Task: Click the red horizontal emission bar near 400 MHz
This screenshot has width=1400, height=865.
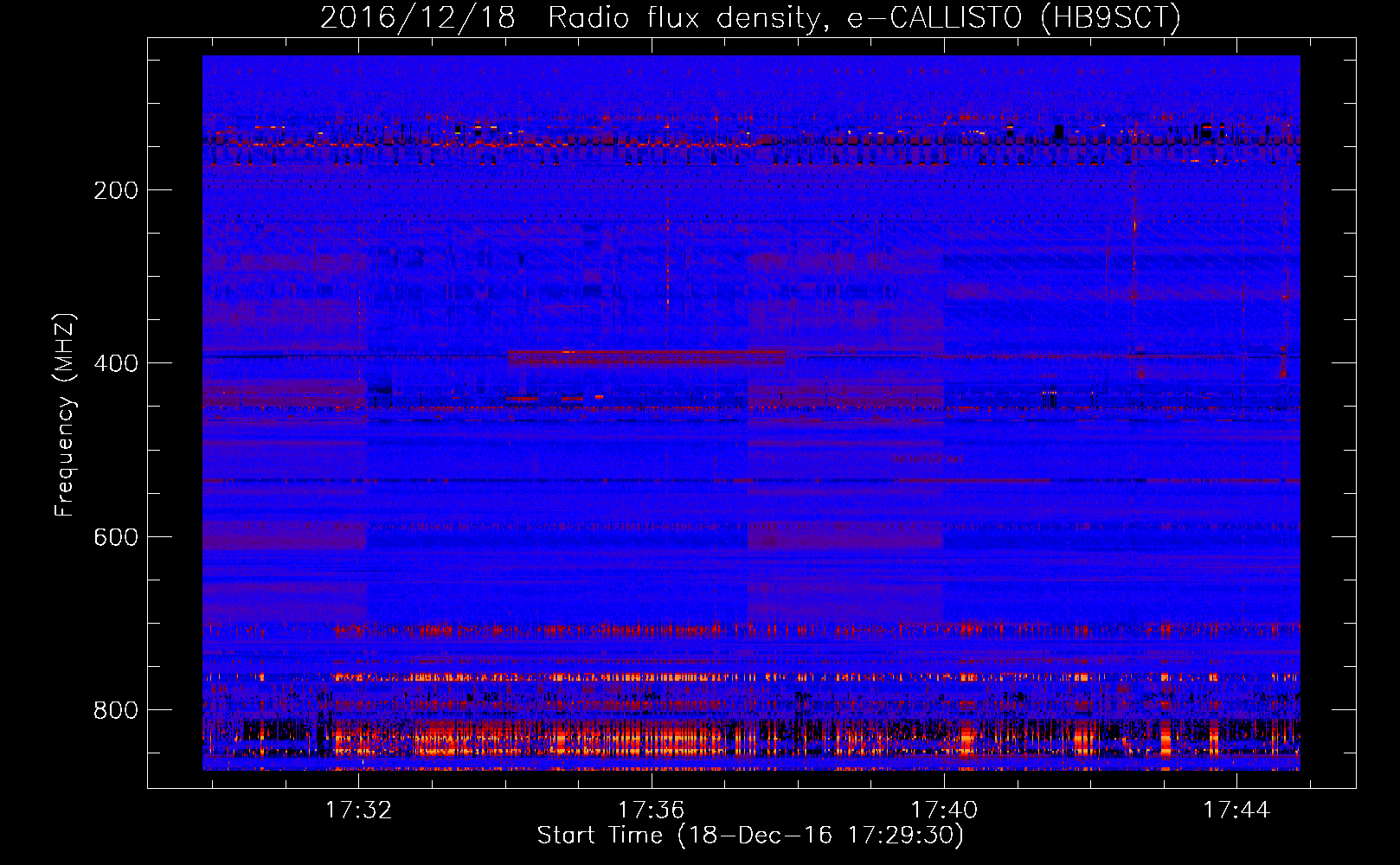Action: pyautogui.click(x=646, y=357)
